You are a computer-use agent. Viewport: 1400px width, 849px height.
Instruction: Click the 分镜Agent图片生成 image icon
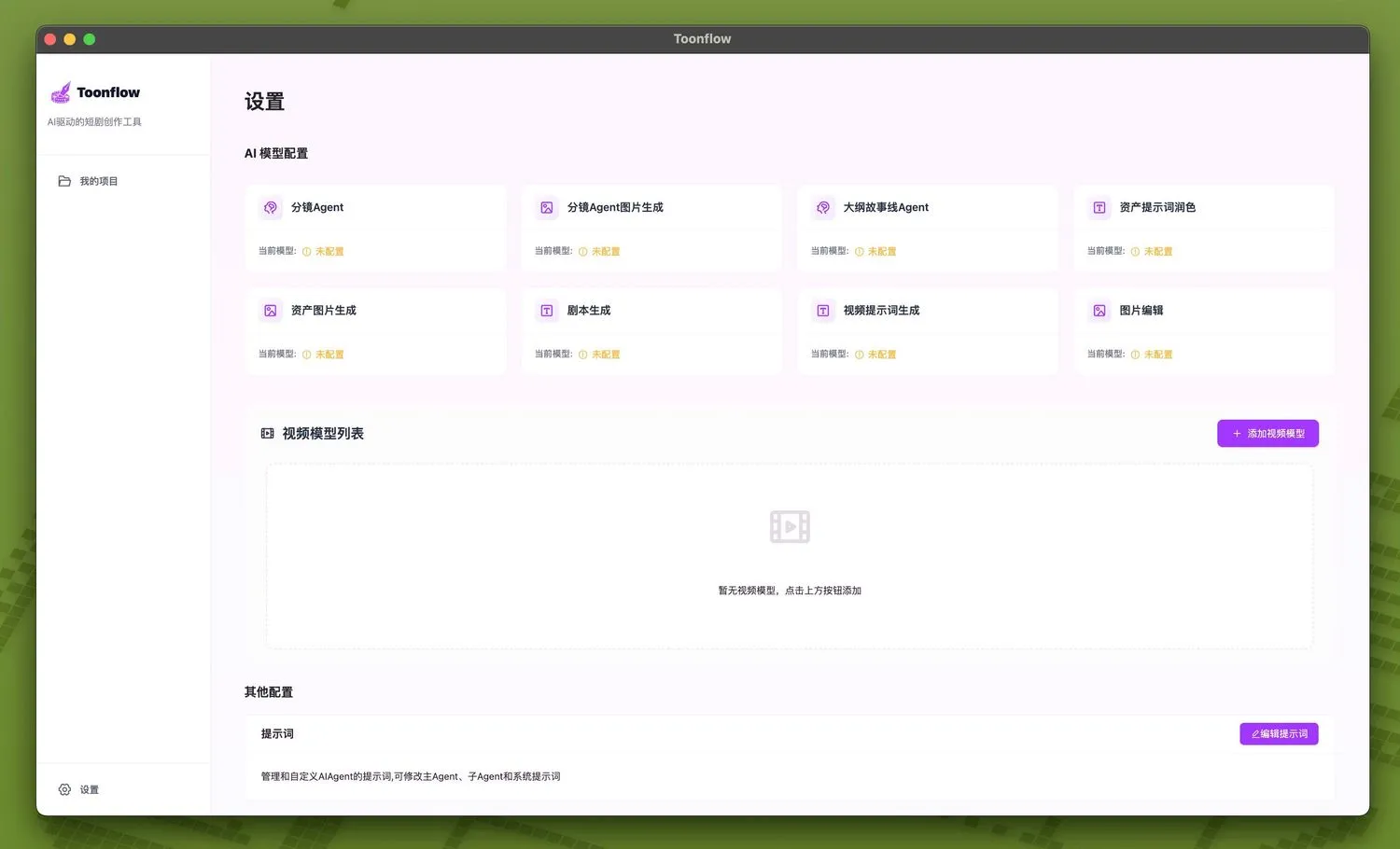[x=547, y=207]
